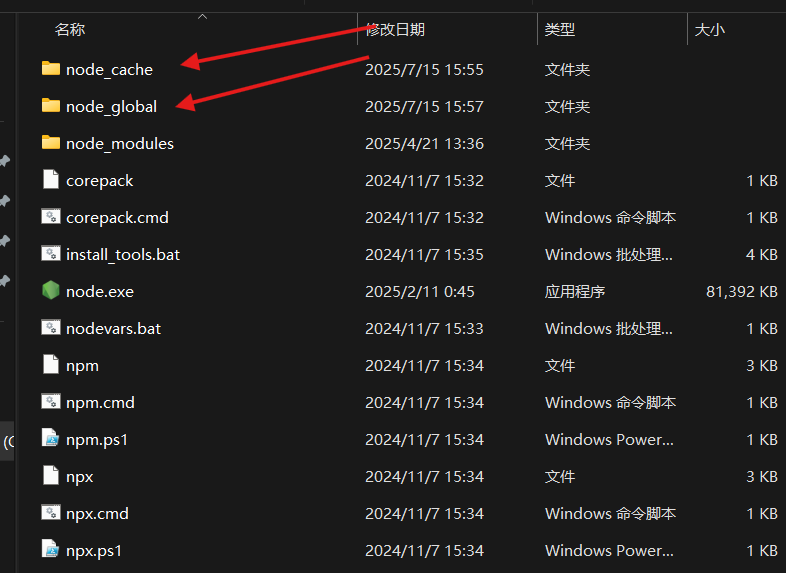Select the file name nodevars.bat
786x573 pixels.
click(113, 328)
